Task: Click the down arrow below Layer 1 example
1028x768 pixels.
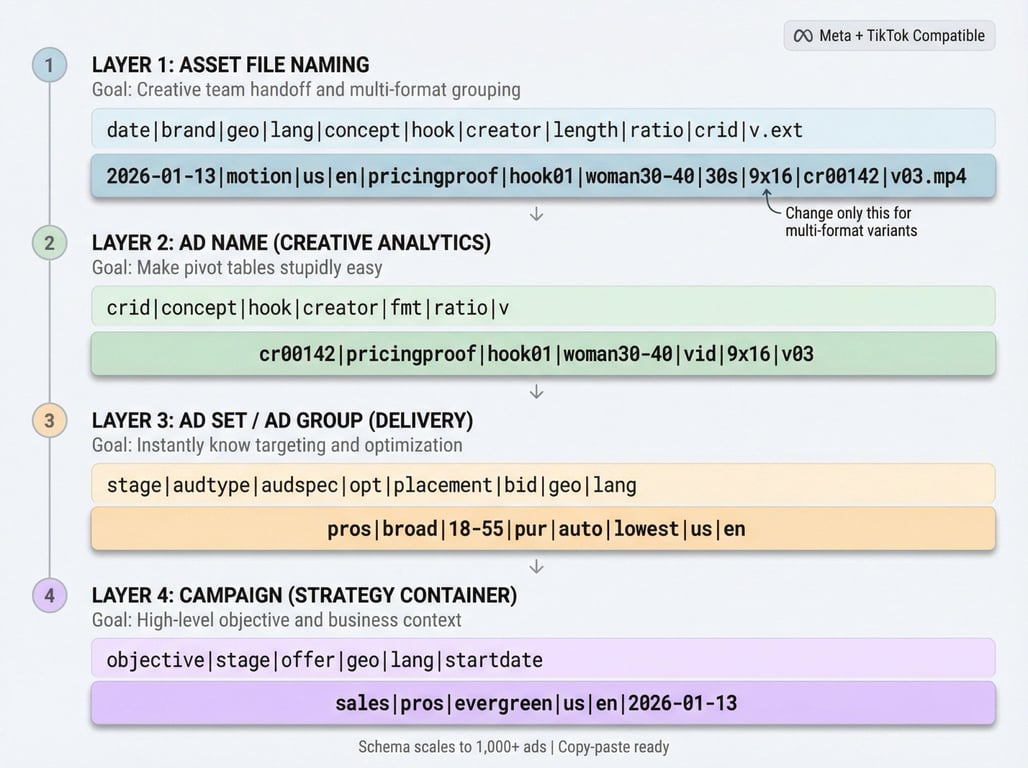Action: (536, 214)
